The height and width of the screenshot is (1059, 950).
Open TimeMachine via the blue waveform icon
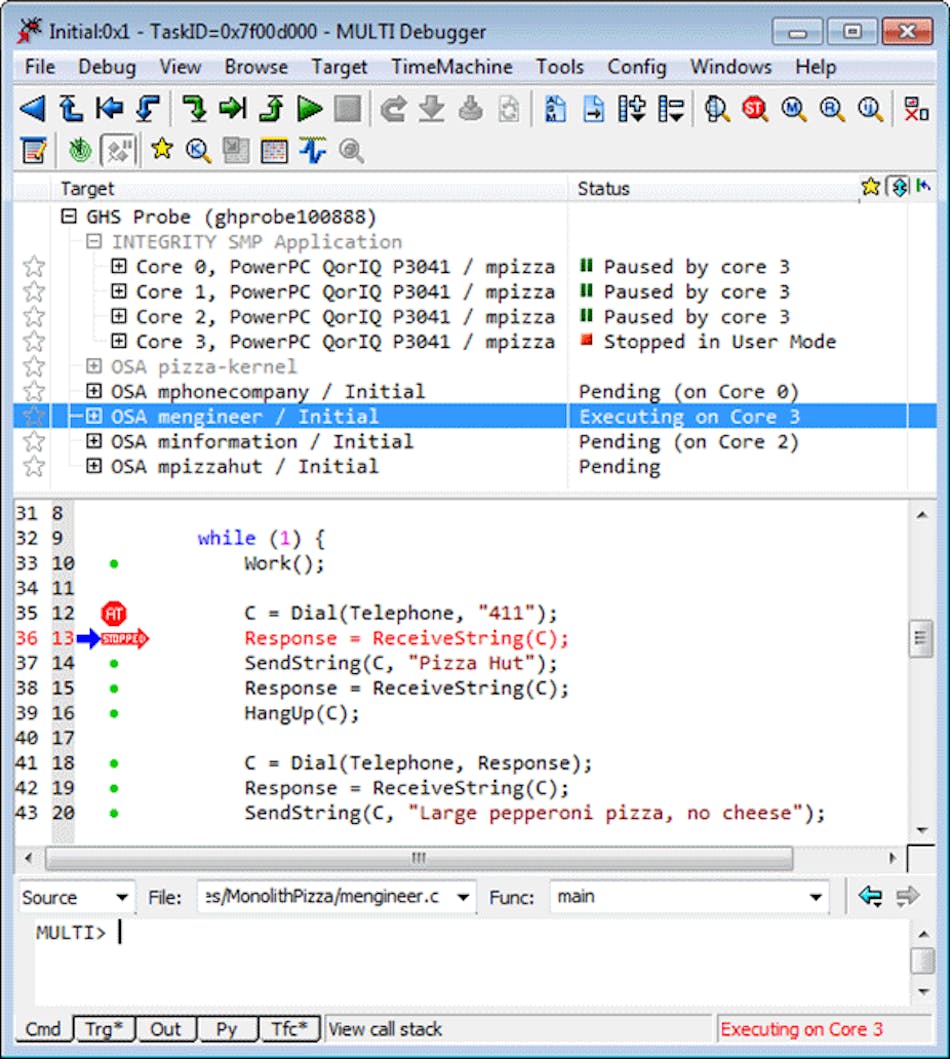[x=311, y=151]
